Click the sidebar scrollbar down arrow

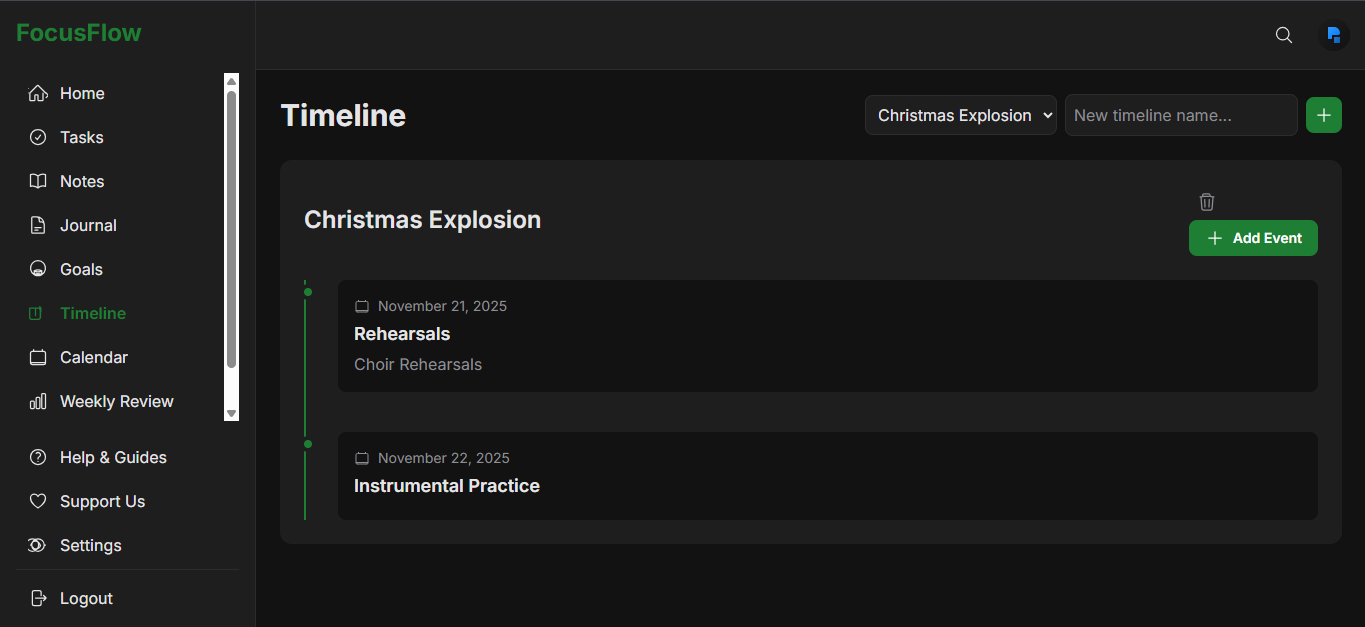click(231, 413)
